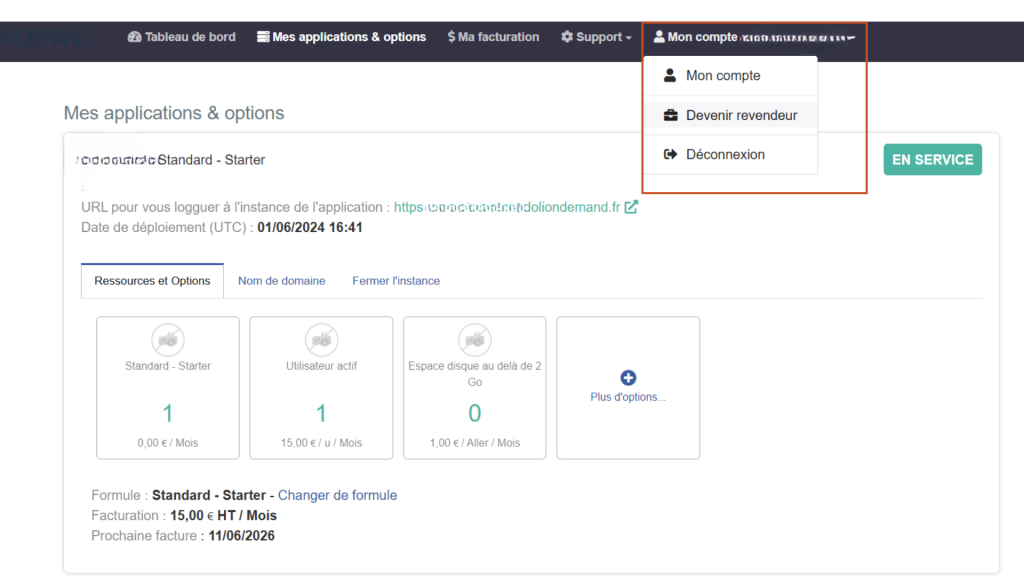This screenshot has width=1024, height=576.
Task: Collapse the Mon compte navbar dropdown
Action: [x=754, y=37]
